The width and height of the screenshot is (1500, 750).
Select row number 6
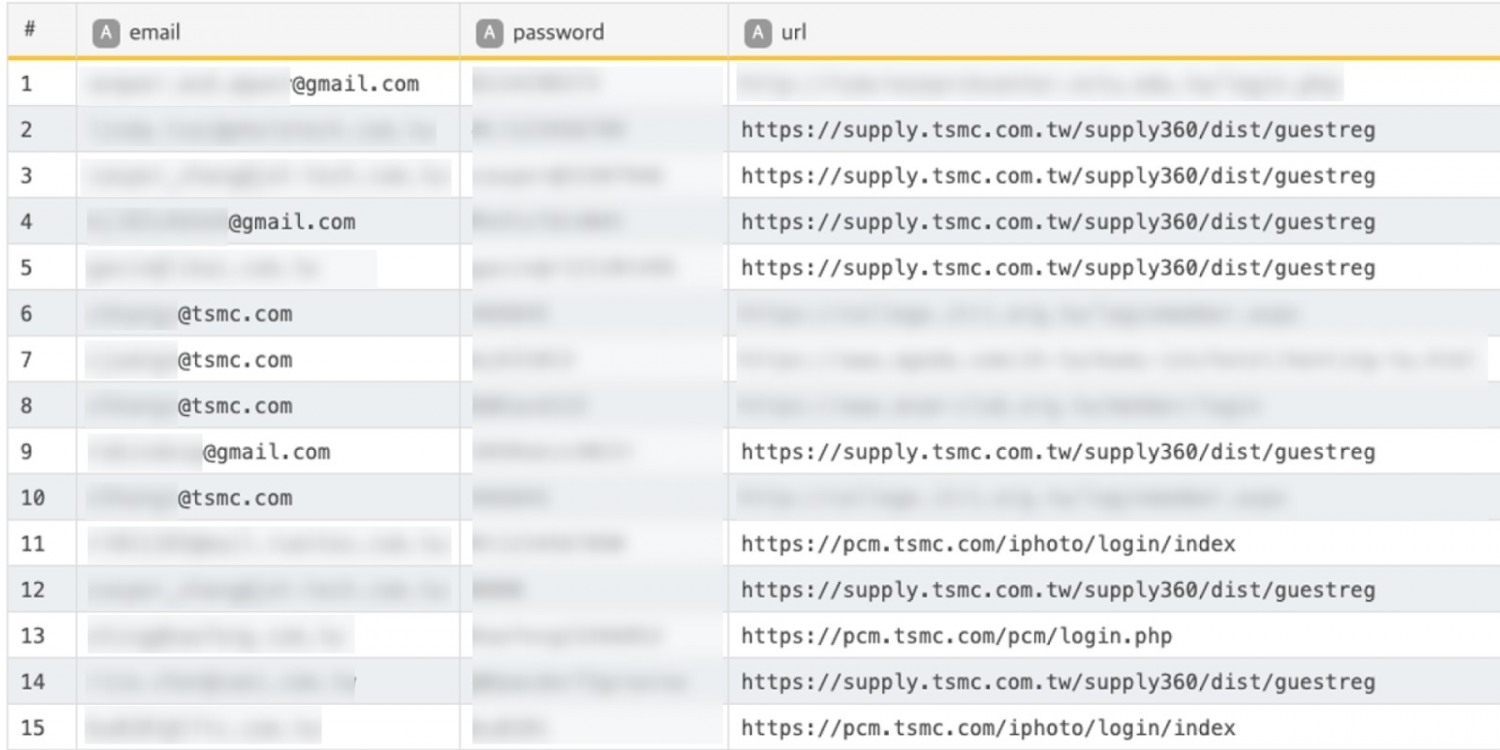point(27,314)
